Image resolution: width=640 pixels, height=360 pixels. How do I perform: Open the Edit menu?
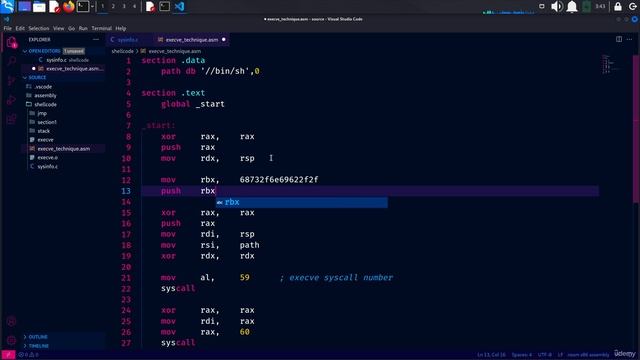click(20, 28)
